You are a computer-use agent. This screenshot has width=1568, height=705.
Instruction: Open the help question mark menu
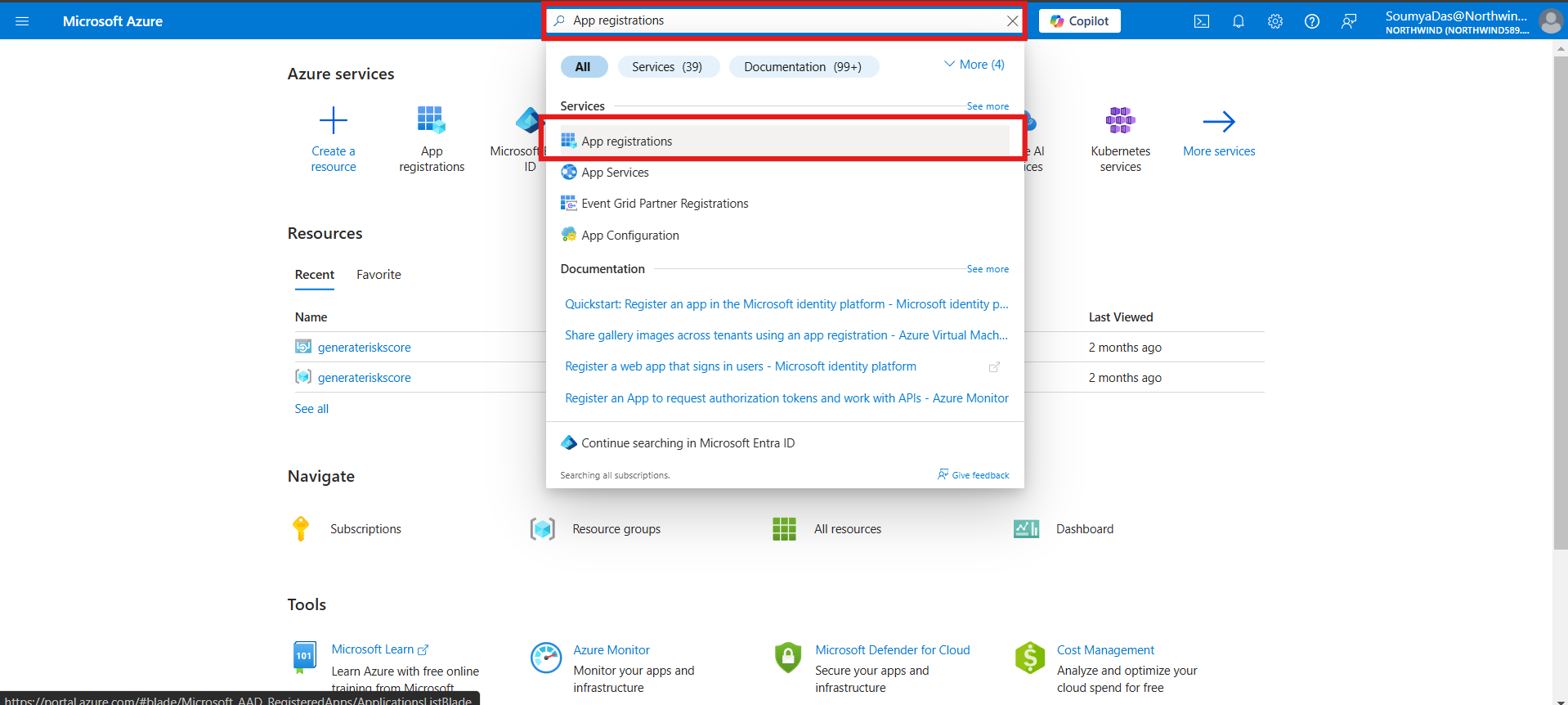1311,21
